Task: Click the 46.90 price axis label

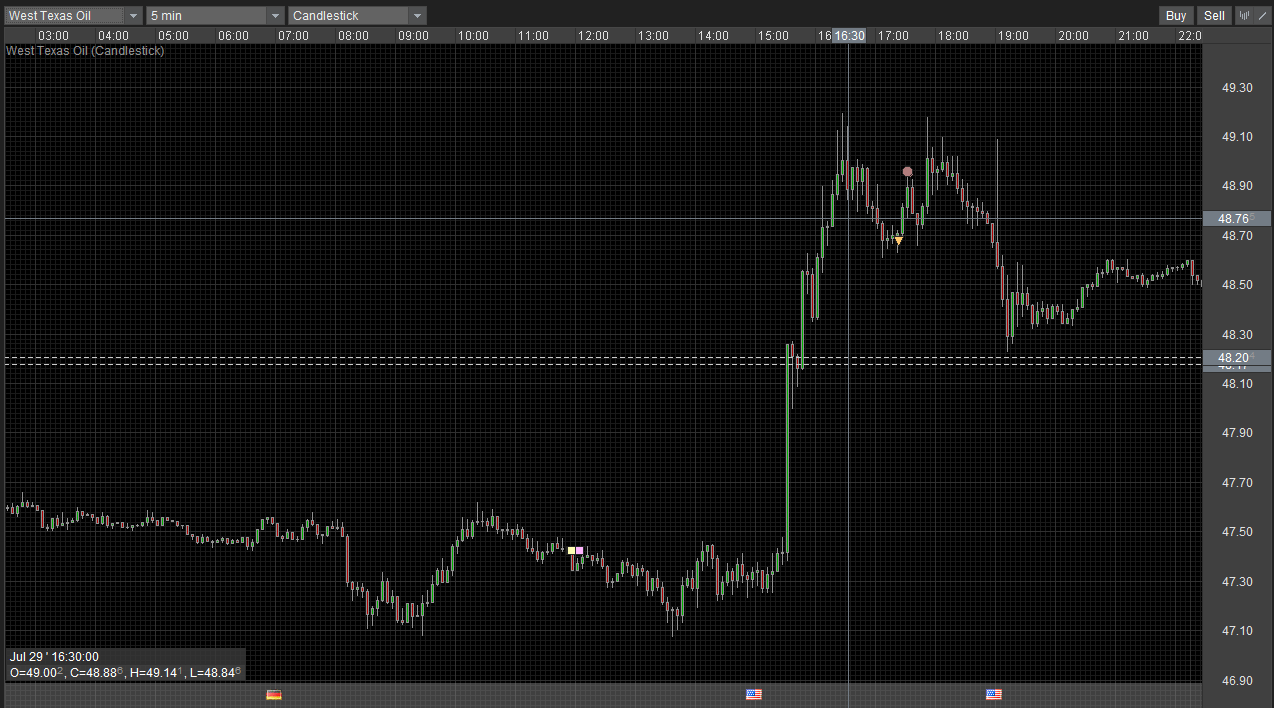Action: pyautogui.click(x=1238, y=681)
